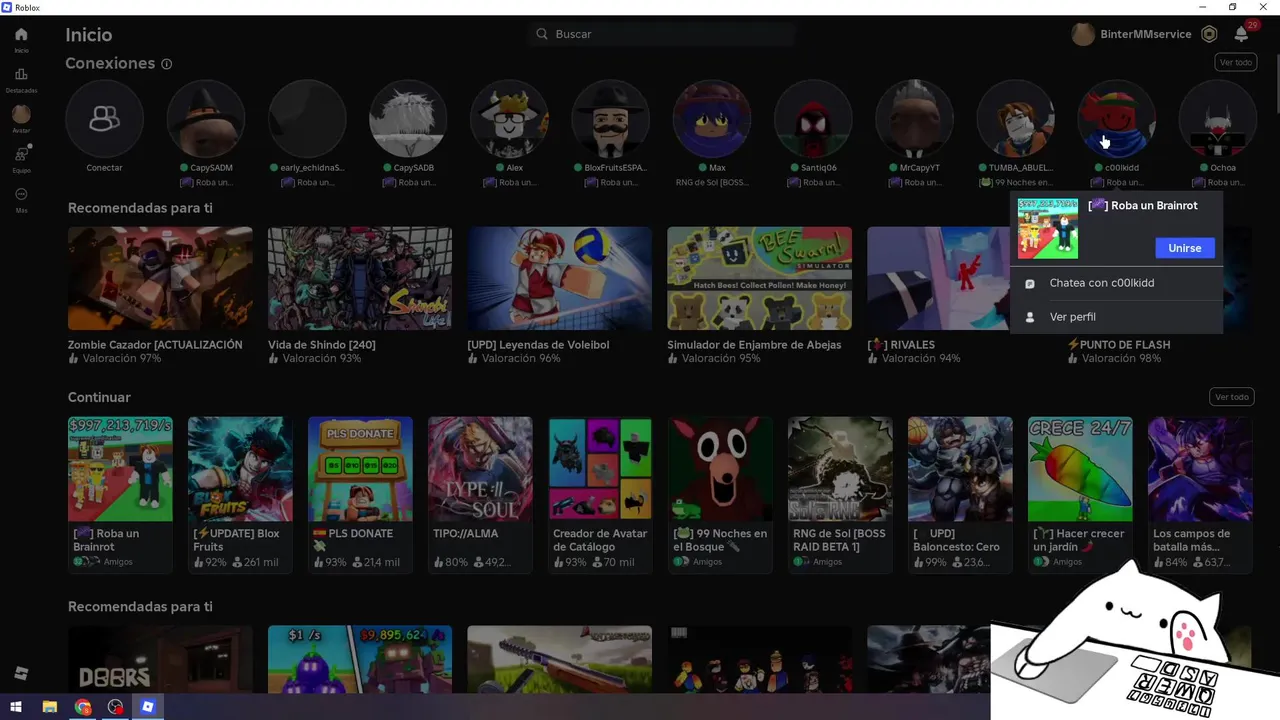The image size is (1280, 720).
Task: Click Unirse to join Roba un Brainrot
Action: (1185, 248)
